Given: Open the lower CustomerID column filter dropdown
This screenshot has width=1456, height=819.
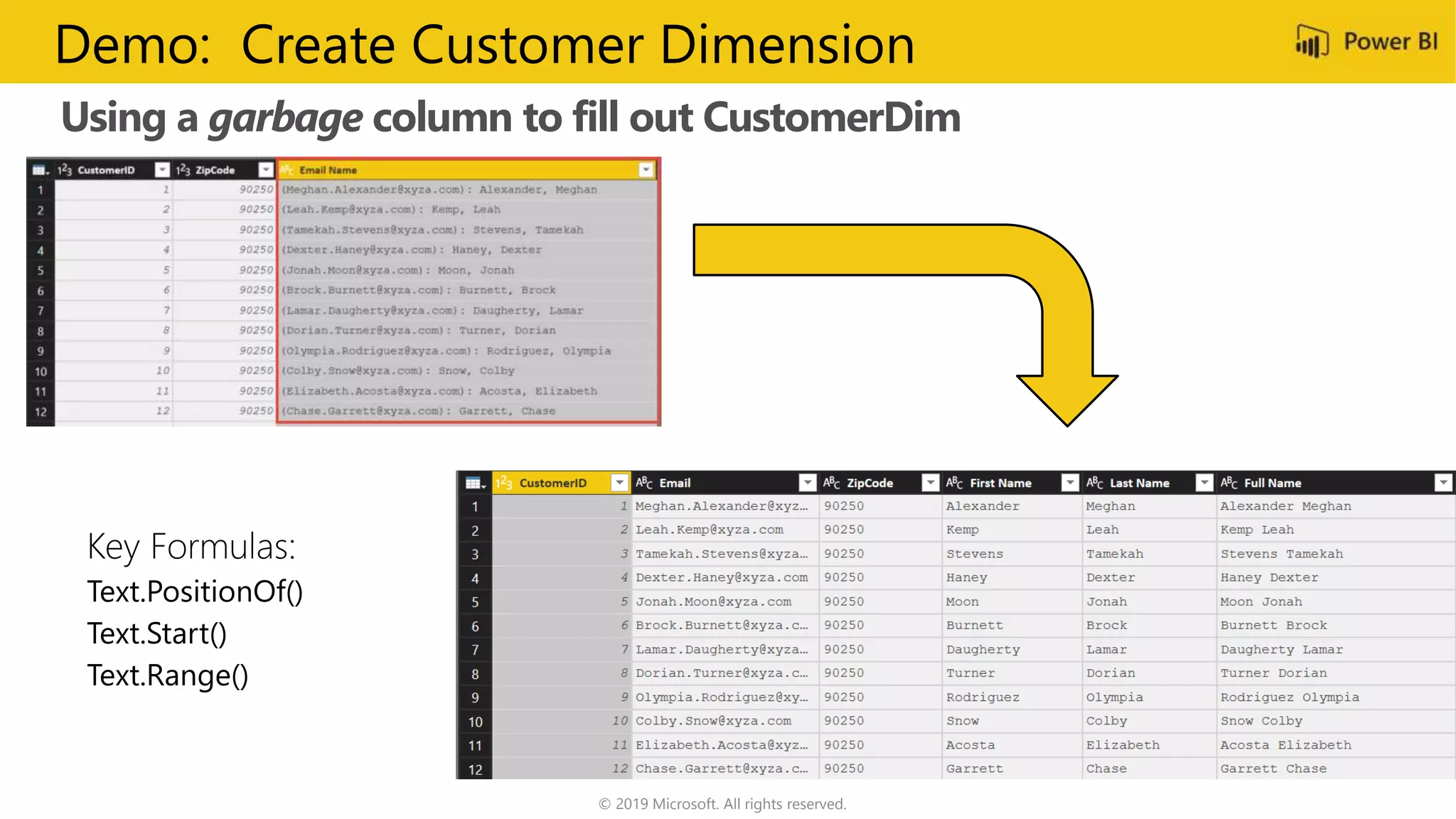Looking at the screenshot, I should point(620,483).
